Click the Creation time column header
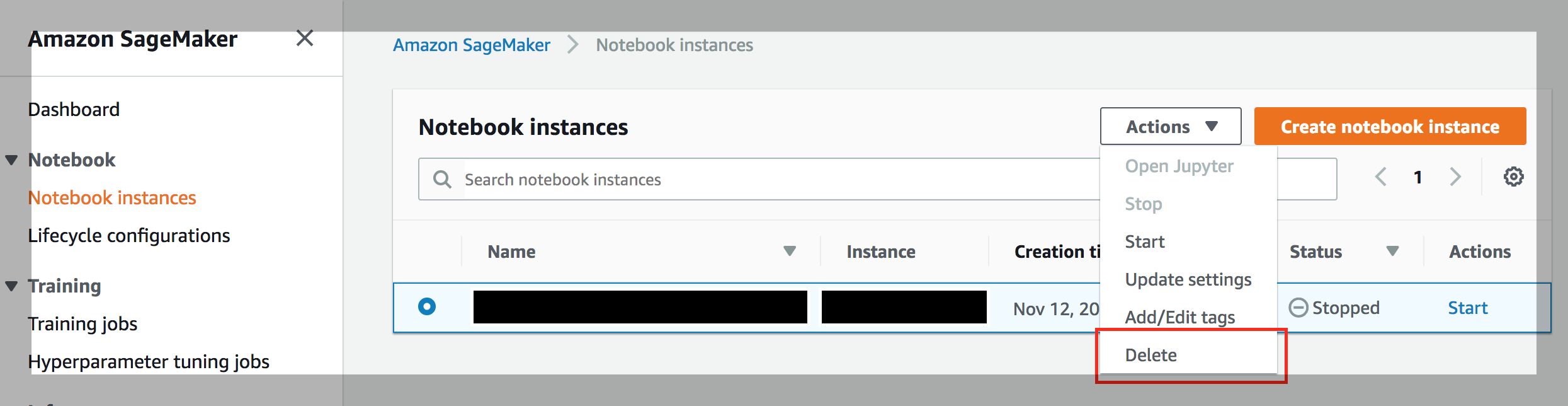This screenshot has width=1568, height=406. 1057,252
